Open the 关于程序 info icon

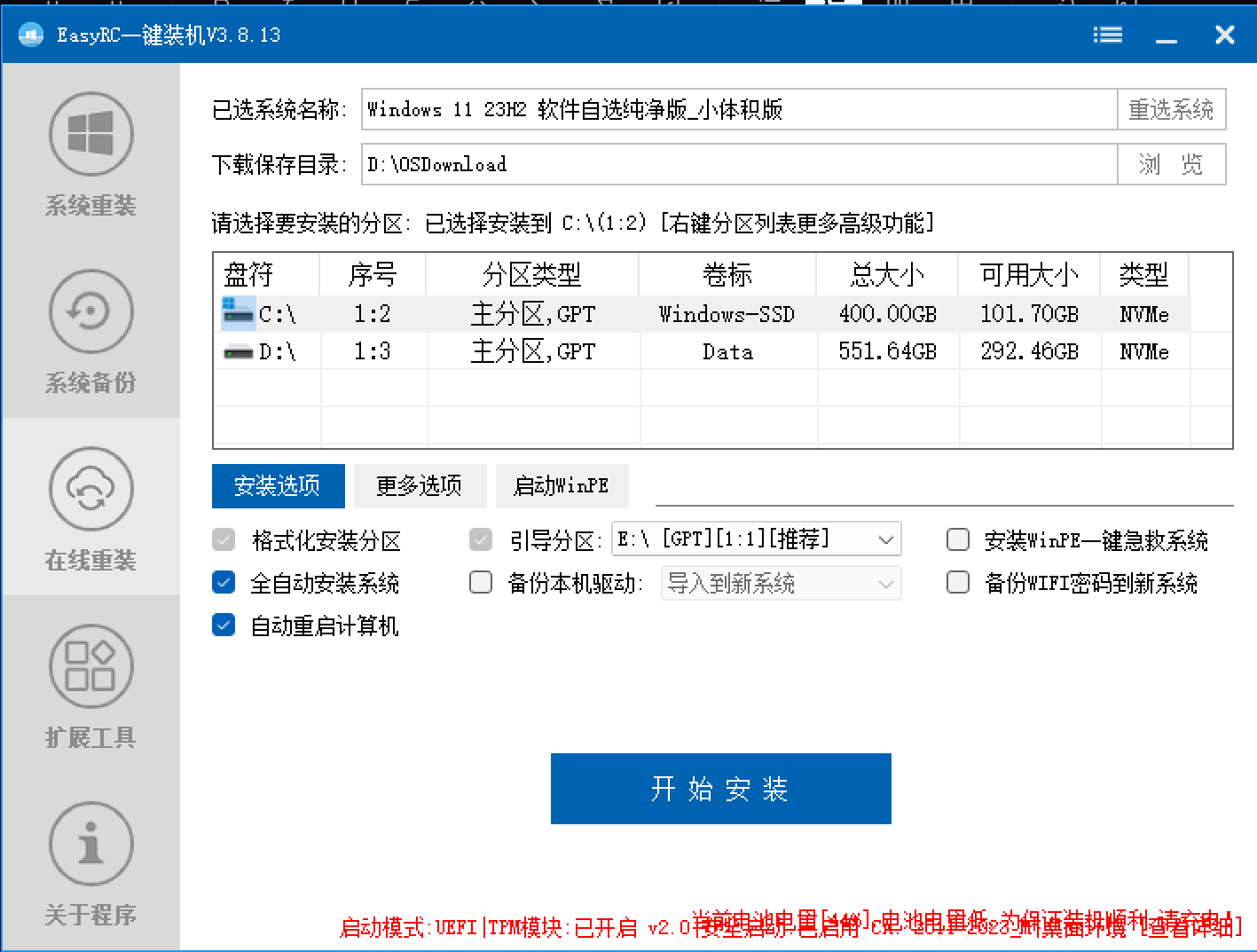[x=90, y=844]
